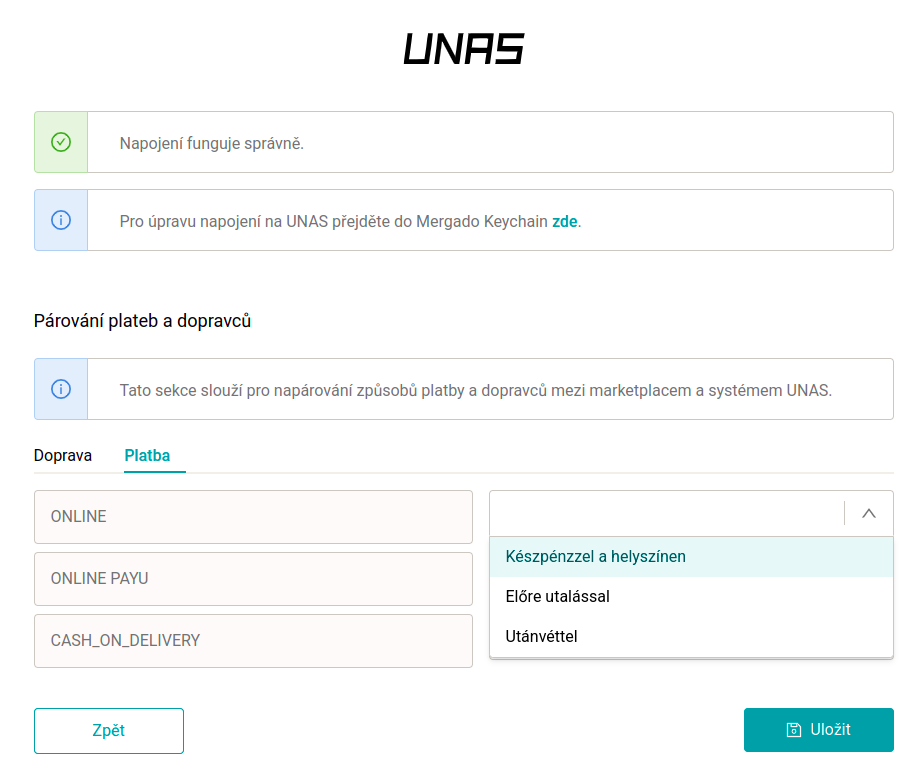
Task: Select the Készpénzzel a helyszínen option
Action: tap(596, 557)
